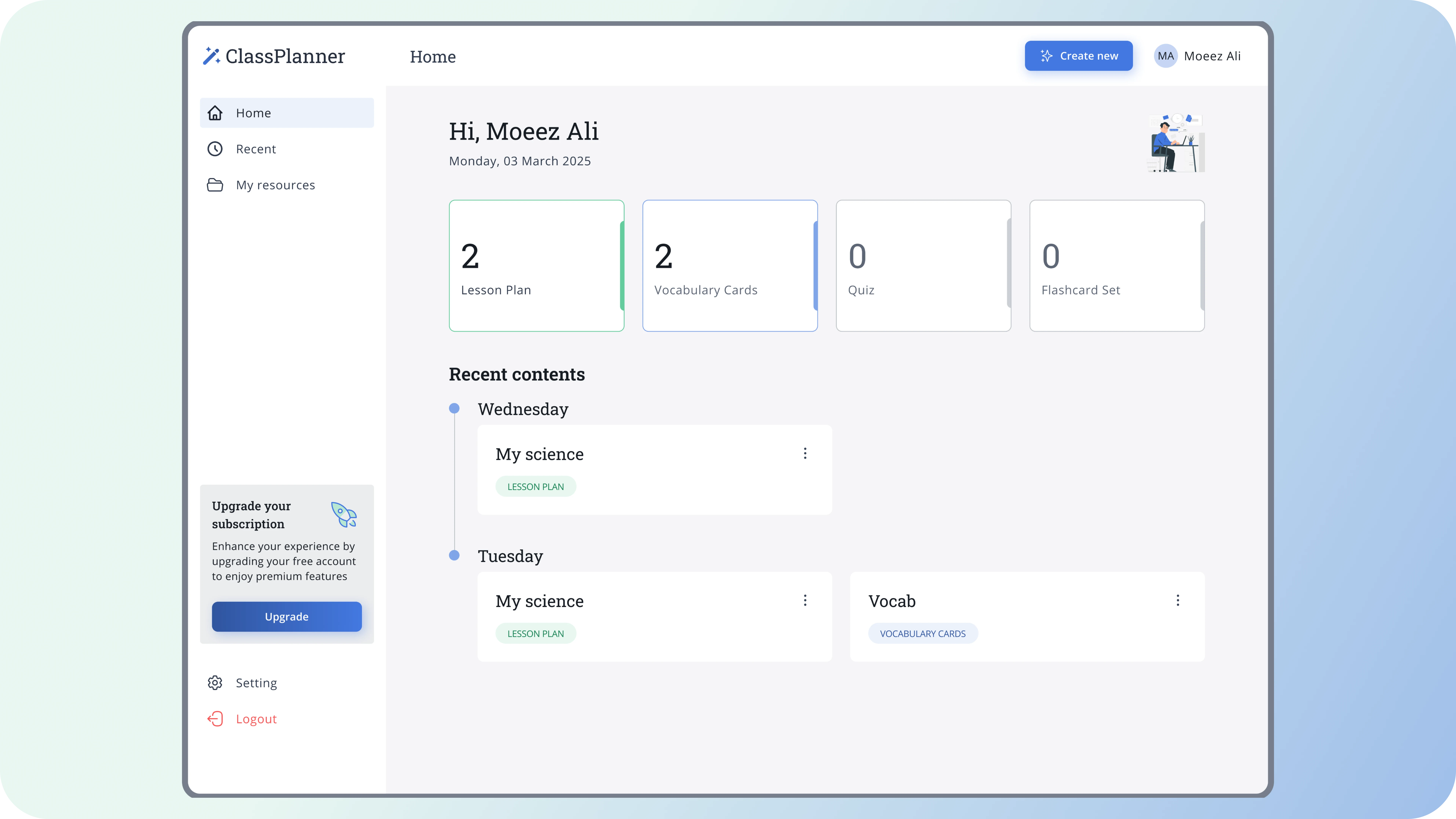The width and height of the screenshot is (1456, 819).
Task: Click the MA avatar circle
Action: [1166, 56]
